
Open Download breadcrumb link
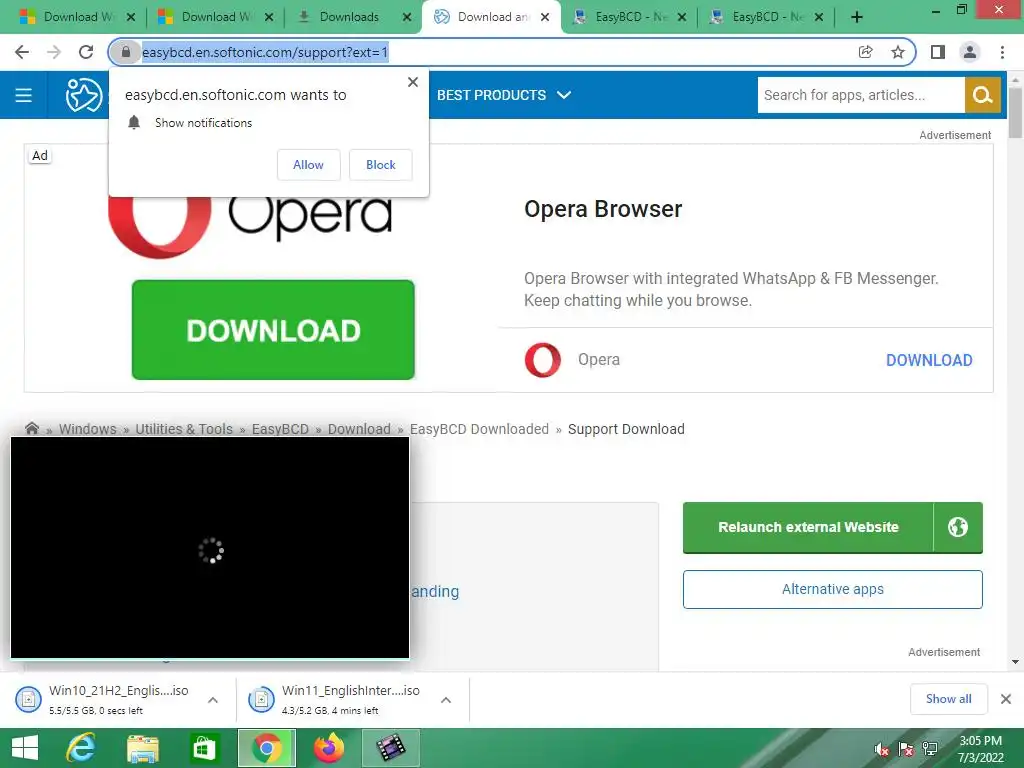(359, 429)
